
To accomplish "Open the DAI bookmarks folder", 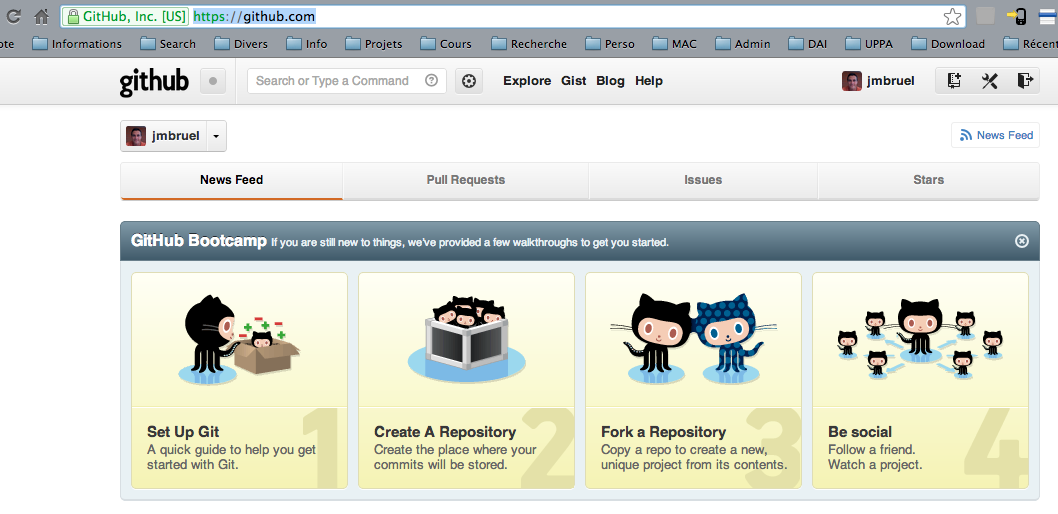I will pyautogui.click(x=808, y=44).
